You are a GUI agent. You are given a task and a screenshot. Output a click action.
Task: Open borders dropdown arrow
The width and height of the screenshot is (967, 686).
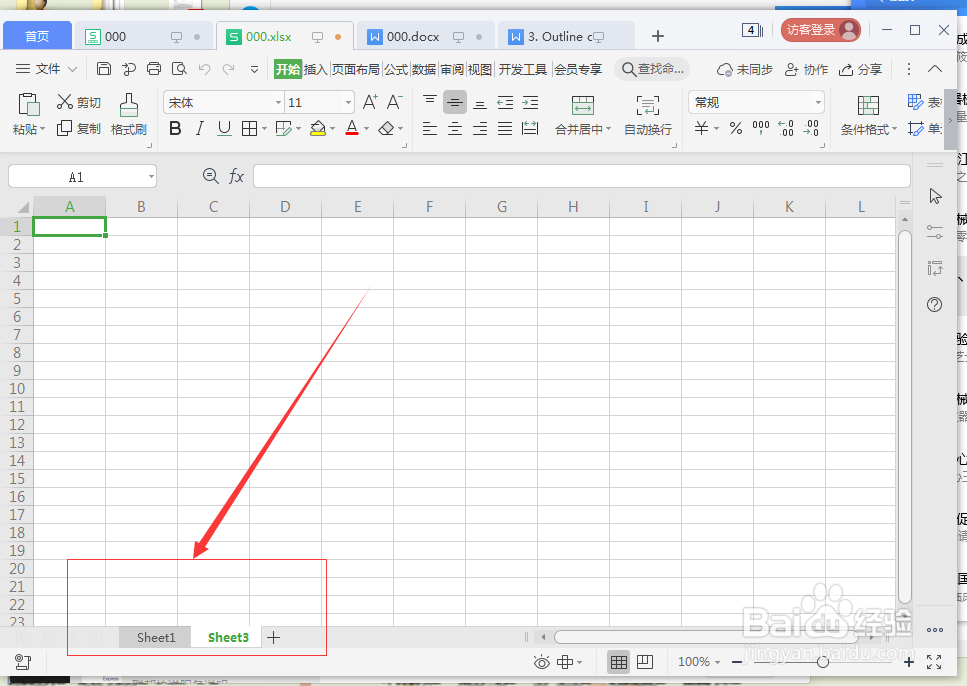[x=265, y=128]
